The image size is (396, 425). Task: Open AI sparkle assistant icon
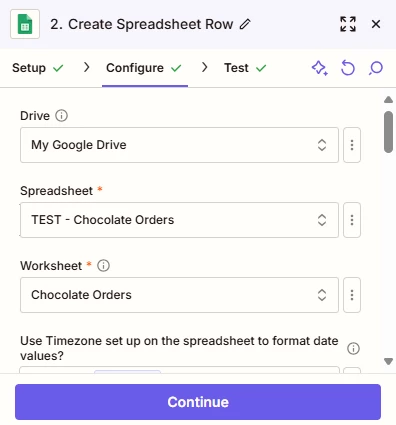[320, 68]
